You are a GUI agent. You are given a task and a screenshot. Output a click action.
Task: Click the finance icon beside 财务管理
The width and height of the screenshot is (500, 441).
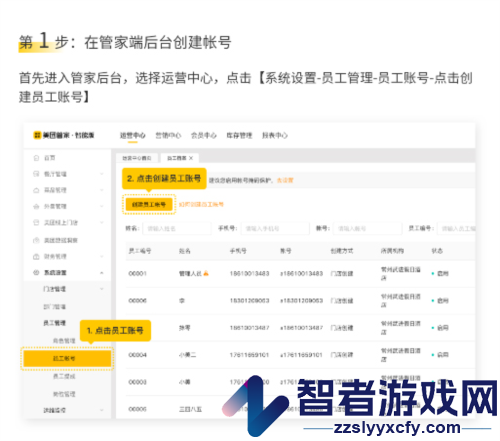point(36,256)
